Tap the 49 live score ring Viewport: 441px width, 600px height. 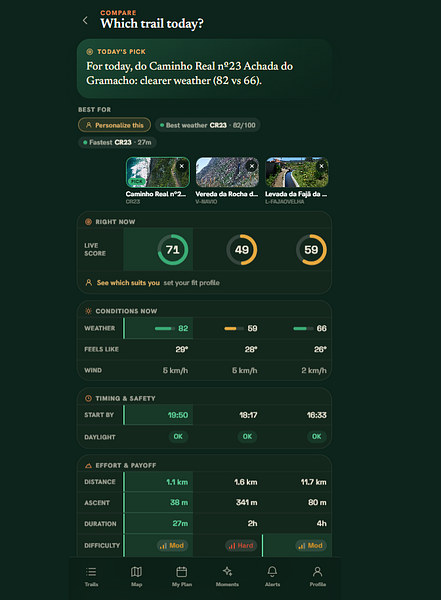(242, 250)
